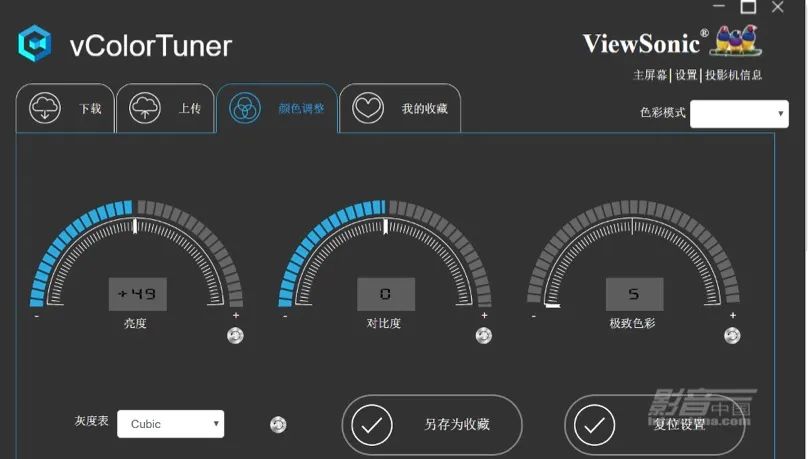Open the 设置 link at top right
Image resolution: width=808 pixels, height=459 pixels.
(x=686, y=75)
